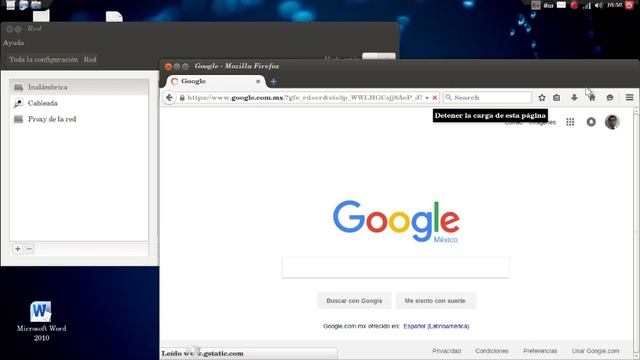Screen dimensions: 640x360
Task: Go back using Firefox back arrow
Action: pyautogui.click(x=169, y=98)
